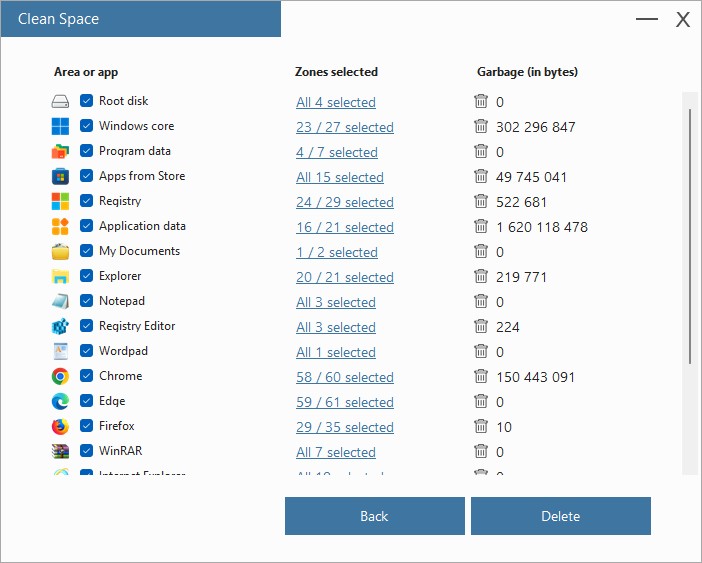Click the Wordpad icon
Viewport: 702px width, 563px height.
click(x=60, y=351)
